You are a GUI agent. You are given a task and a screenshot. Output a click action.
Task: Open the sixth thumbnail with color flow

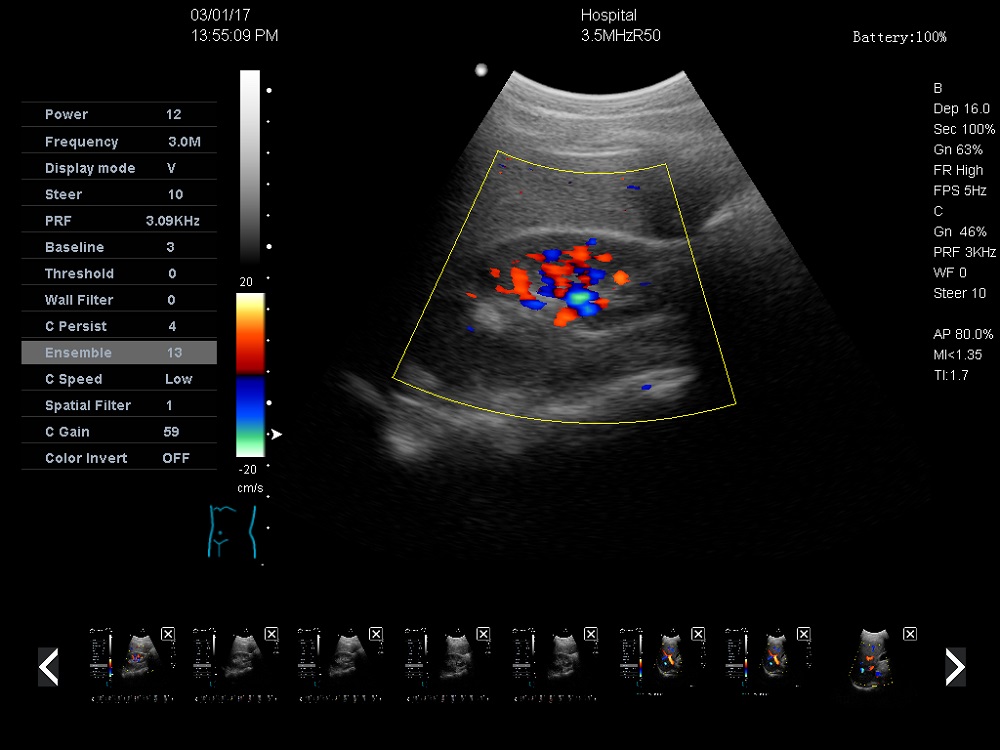(x=662, y=660)
